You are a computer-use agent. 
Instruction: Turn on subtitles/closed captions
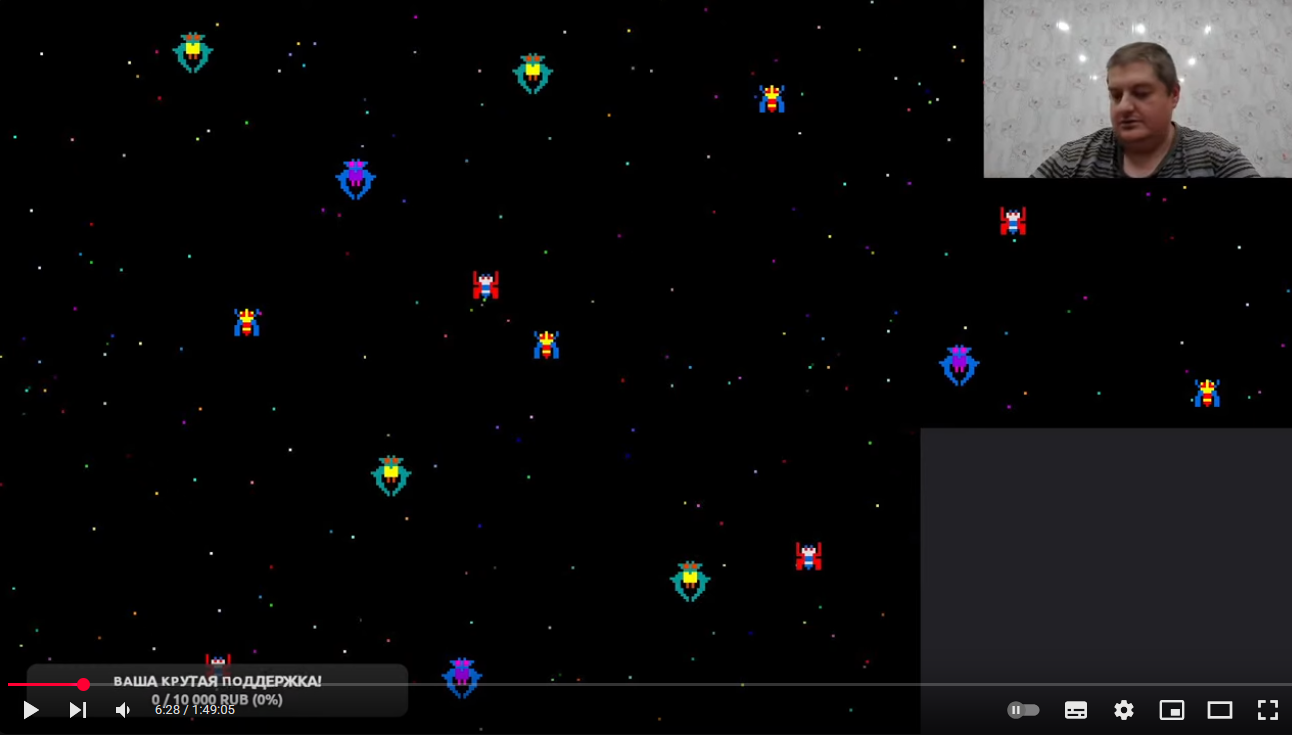point(1076,710)
